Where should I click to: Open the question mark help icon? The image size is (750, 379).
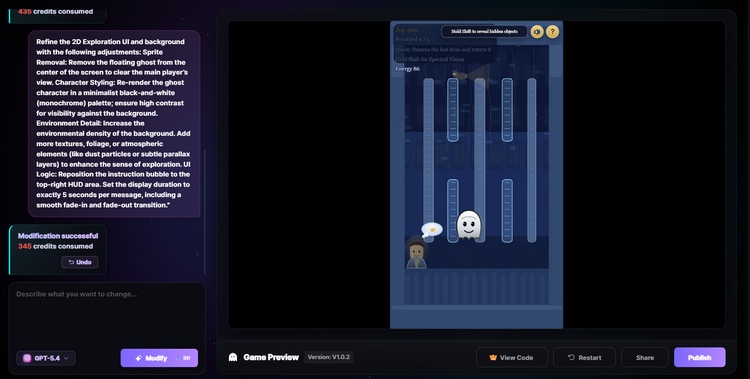552,32
